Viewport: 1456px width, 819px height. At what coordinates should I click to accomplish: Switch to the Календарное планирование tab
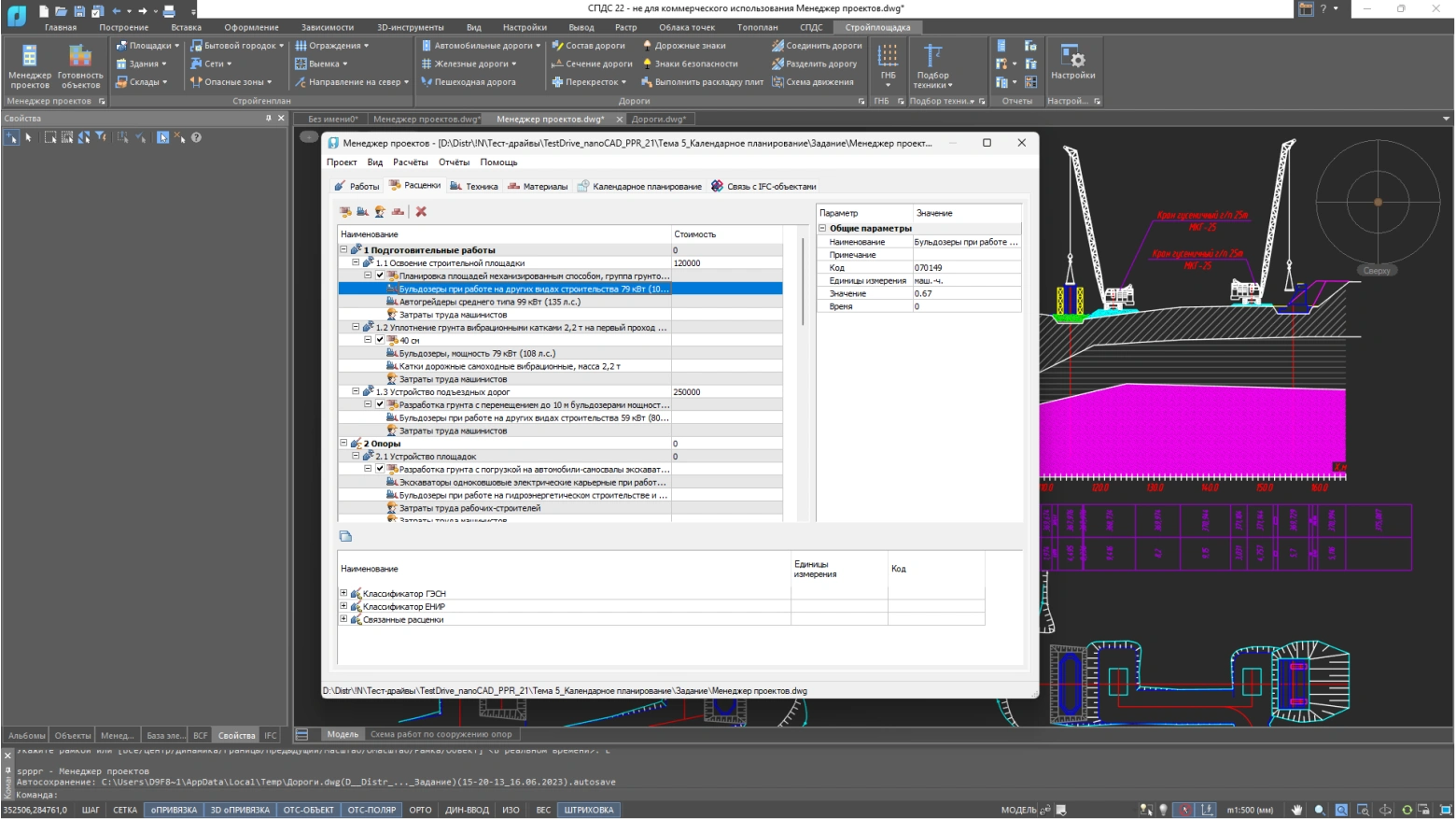[x=646, y=187]
